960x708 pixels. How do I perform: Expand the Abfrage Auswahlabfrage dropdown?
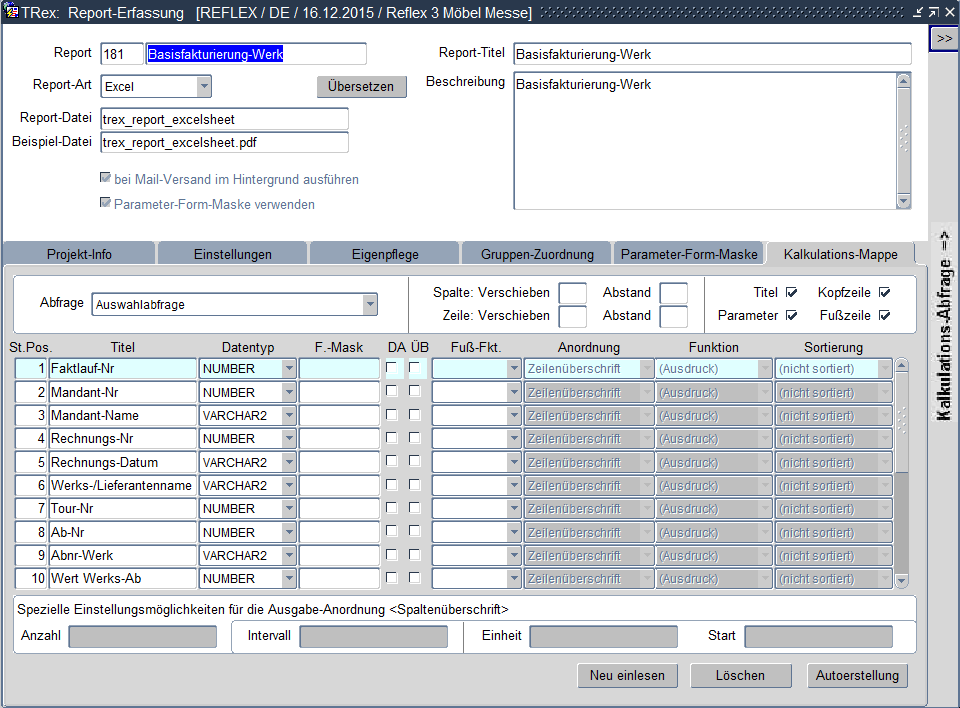coord(370,304)
